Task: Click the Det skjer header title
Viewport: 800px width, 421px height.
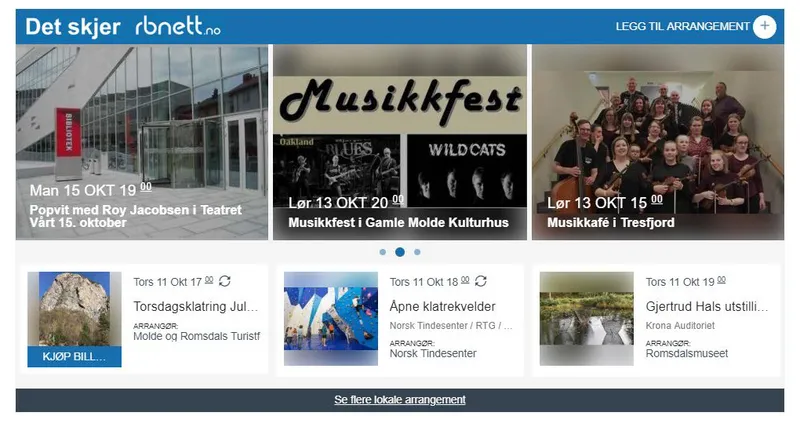Action: click(x=73, y=27)
